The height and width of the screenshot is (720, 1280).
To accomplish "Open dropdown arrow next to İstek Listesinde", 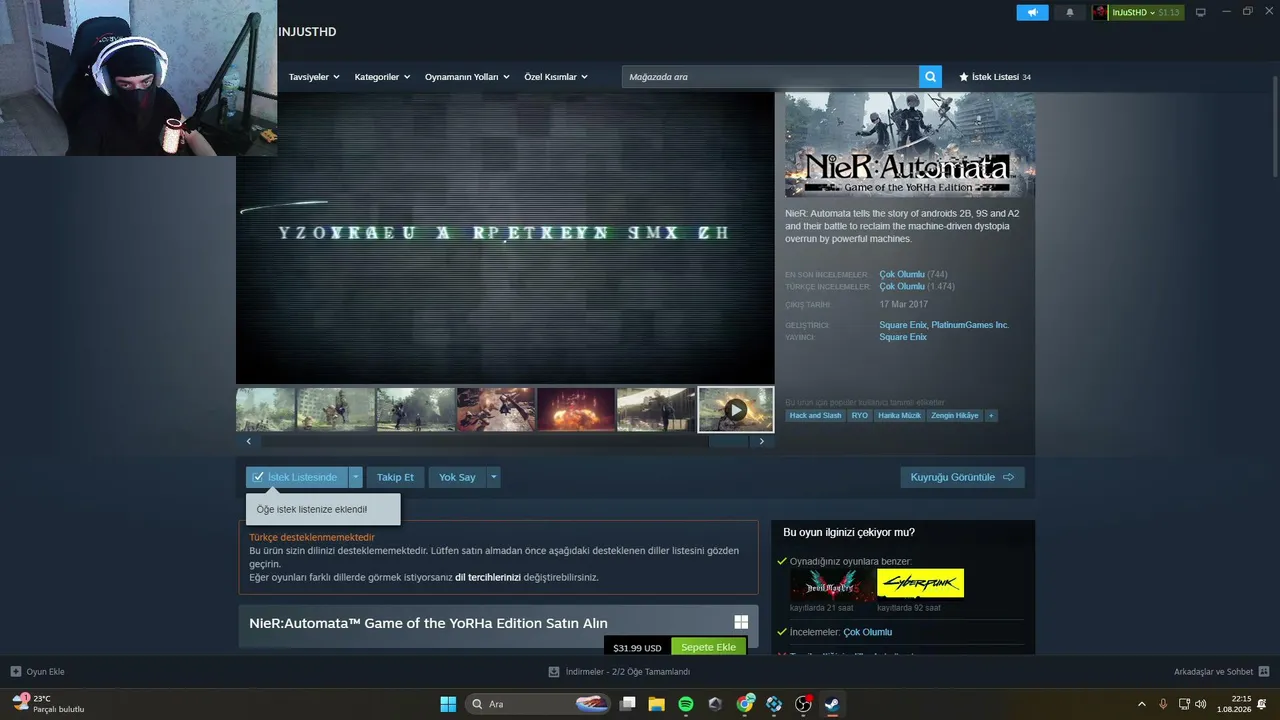I will coord(355,477).
